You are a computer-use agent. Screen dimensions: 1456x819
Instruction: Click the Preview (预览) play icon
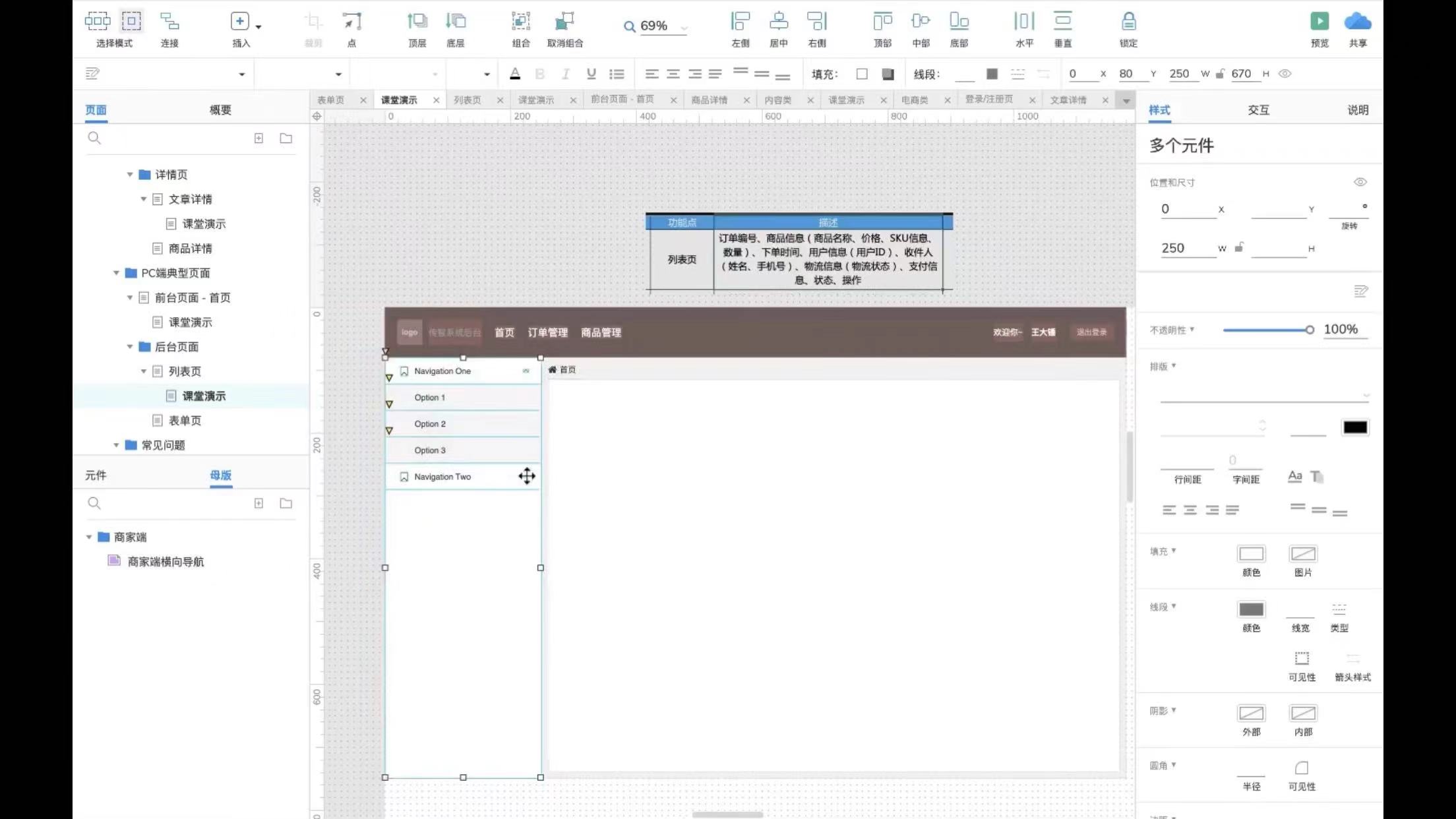coord(1319,22)
